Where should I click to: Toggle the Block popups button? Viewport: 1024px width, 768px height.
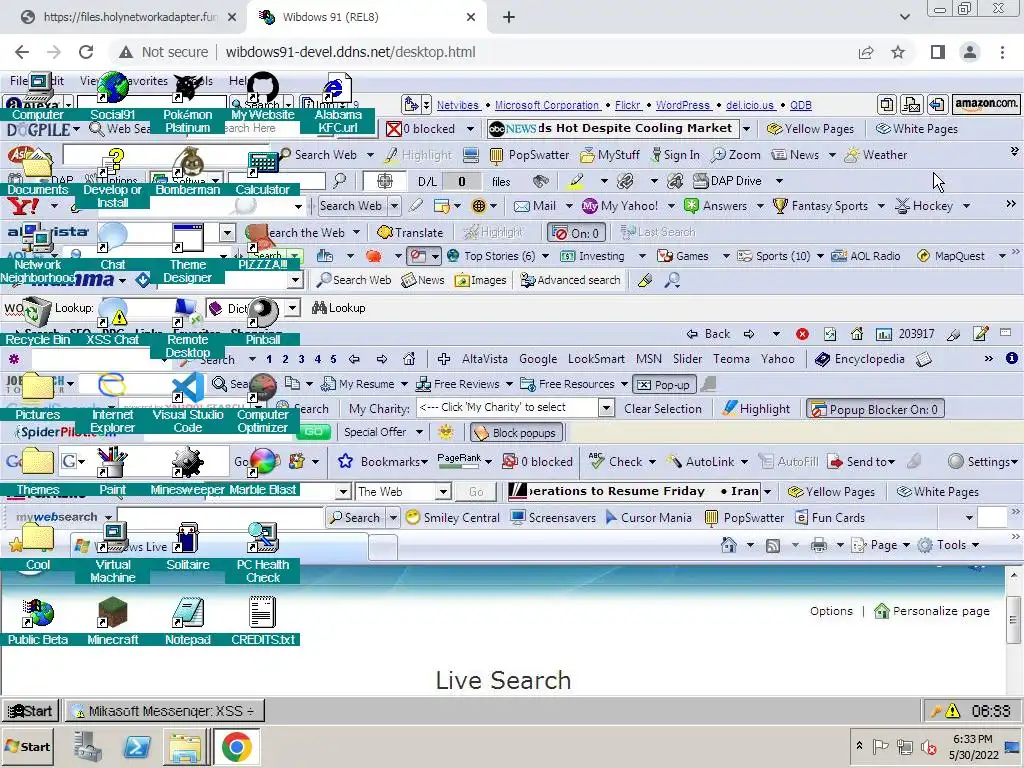pyautogui.click(x=515, y=433)
